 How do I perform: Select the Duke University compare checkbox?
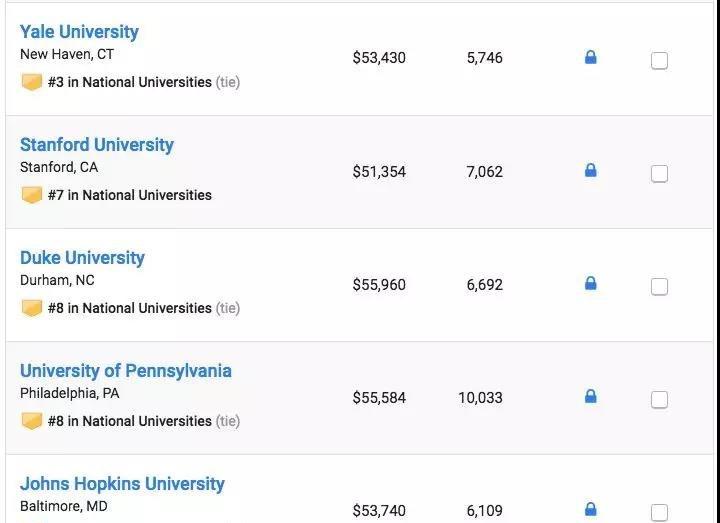(659, 287)
